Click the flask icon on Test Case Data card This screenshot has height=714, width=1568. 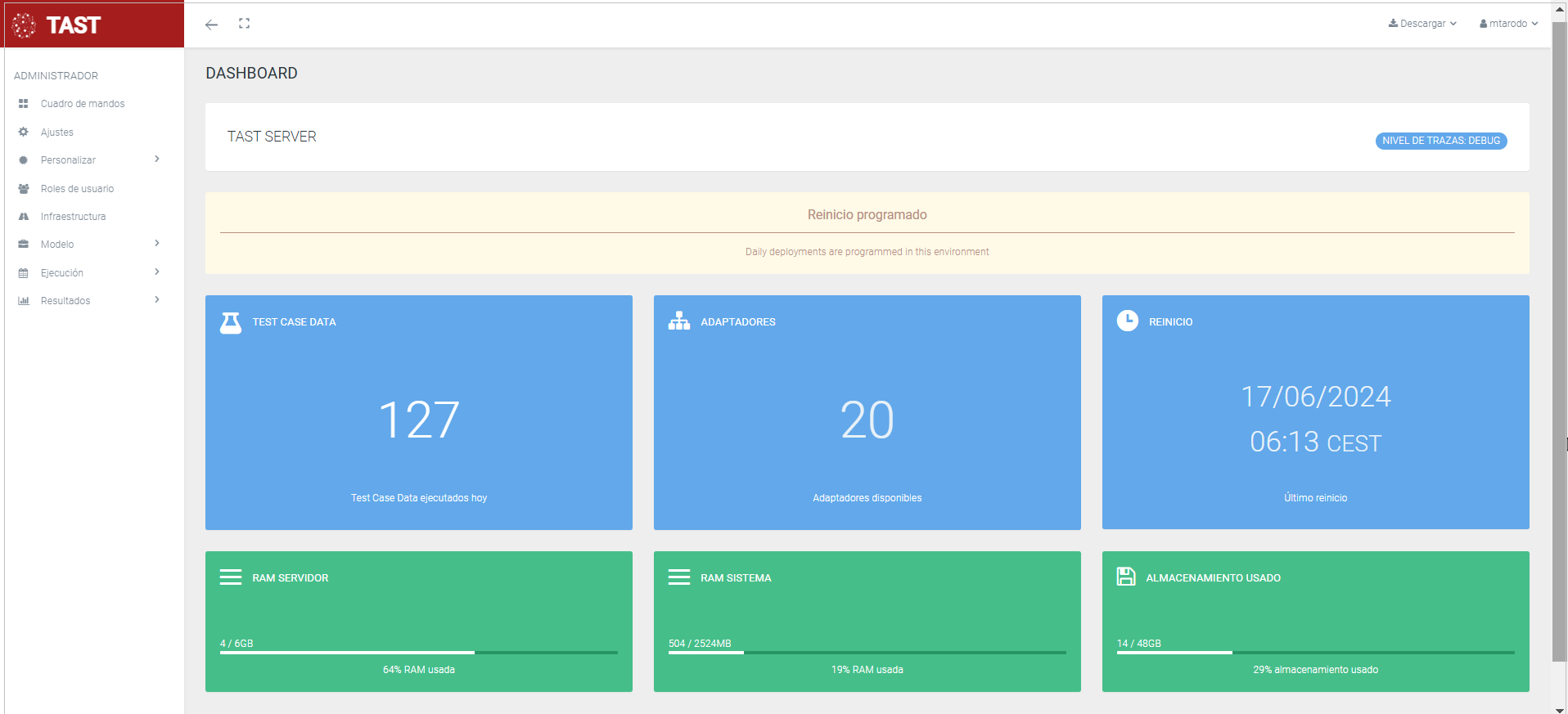[231, 322]
